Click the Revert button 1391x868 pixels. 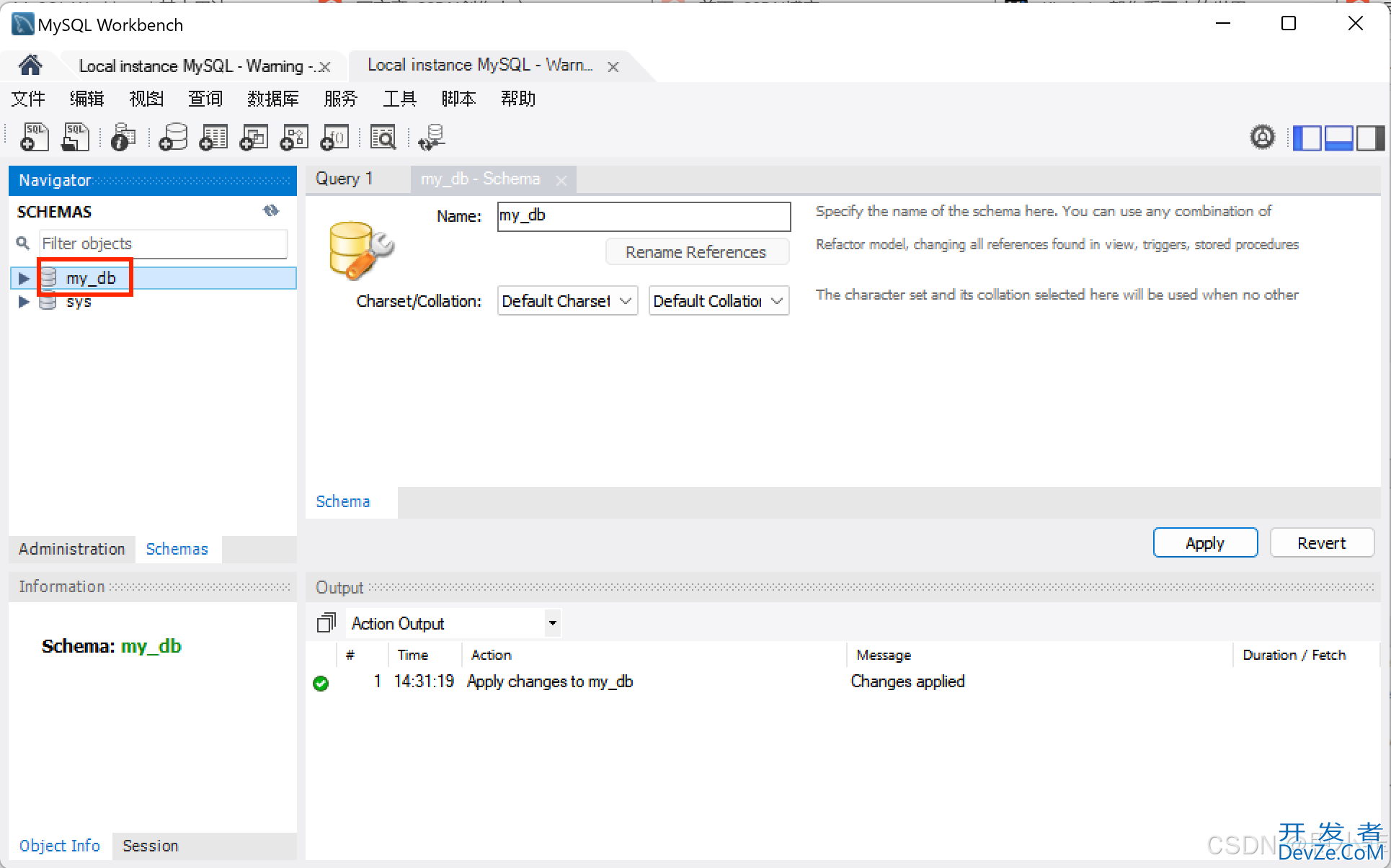pyautogui.click(x=1322, y=543)
